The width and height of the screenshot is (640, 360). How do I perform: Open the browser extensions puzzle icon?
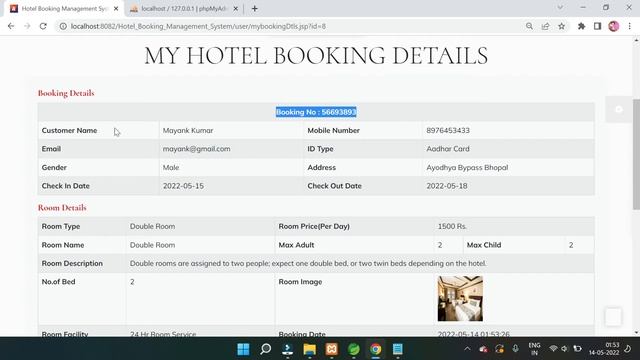581,26
